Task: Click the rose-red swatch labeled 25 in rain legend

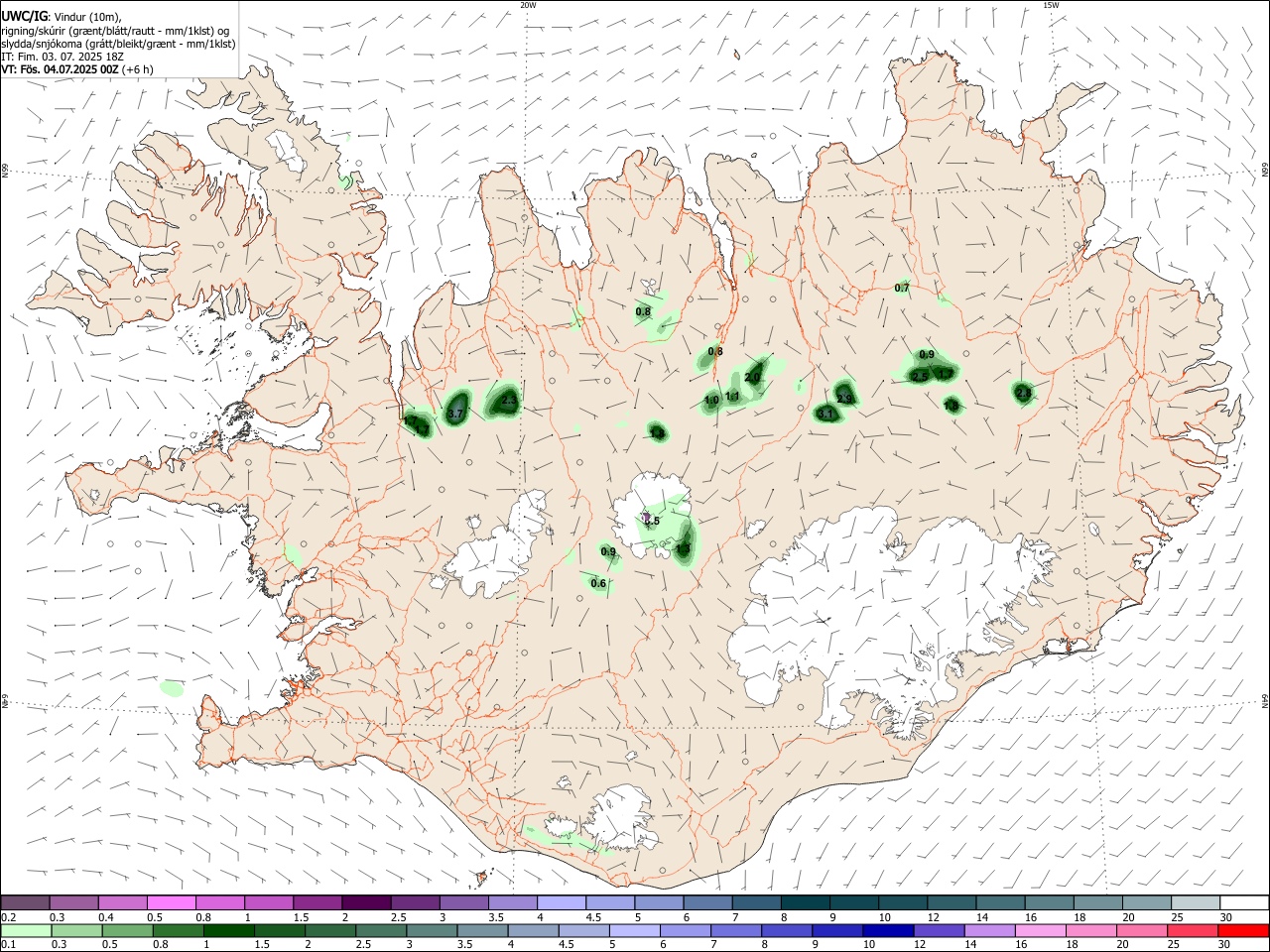Action: point(1195,930)
